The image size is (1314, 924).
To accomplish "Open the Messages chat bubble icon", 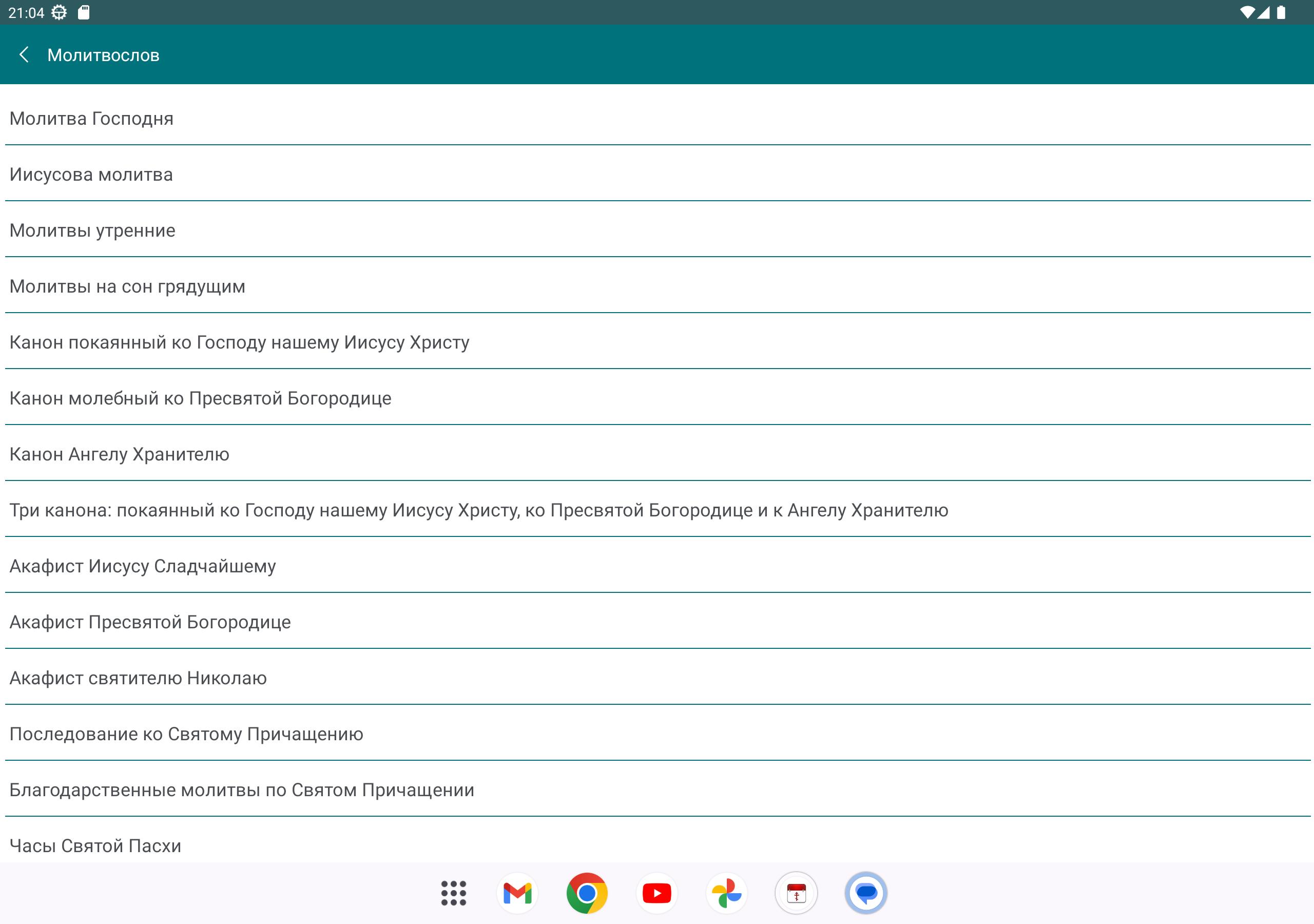I will click(866, 893).
